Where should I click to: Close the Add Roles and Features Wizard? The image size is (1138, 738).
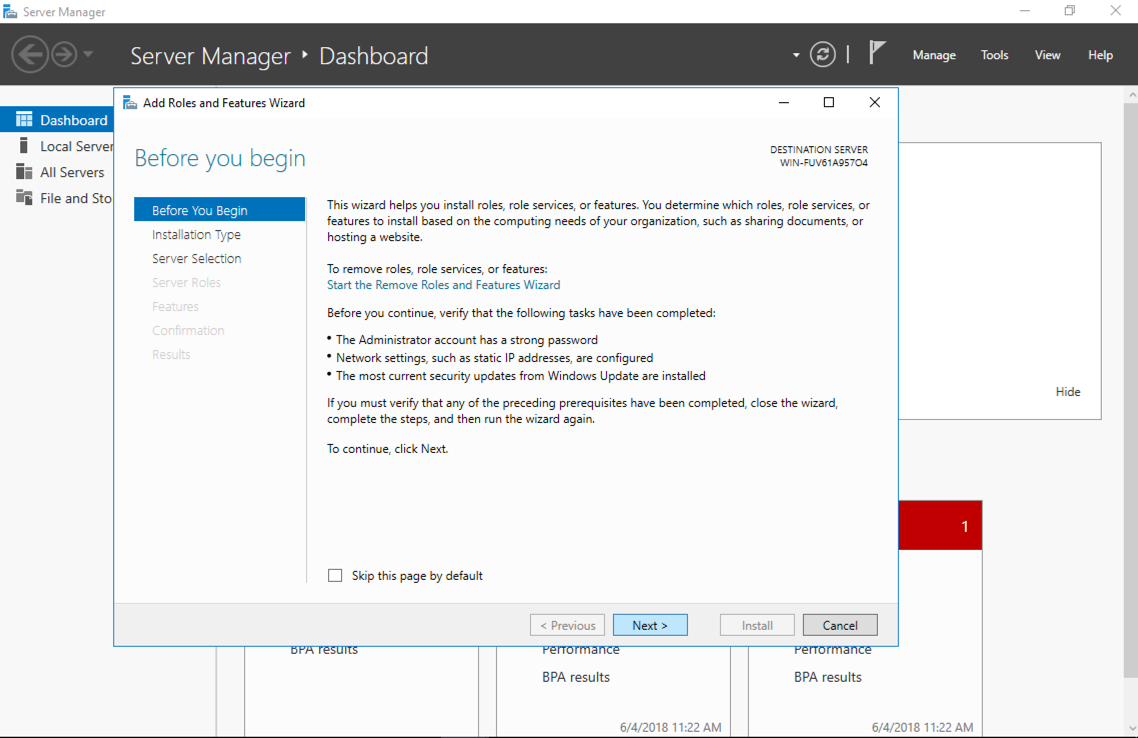pos(875,102)
